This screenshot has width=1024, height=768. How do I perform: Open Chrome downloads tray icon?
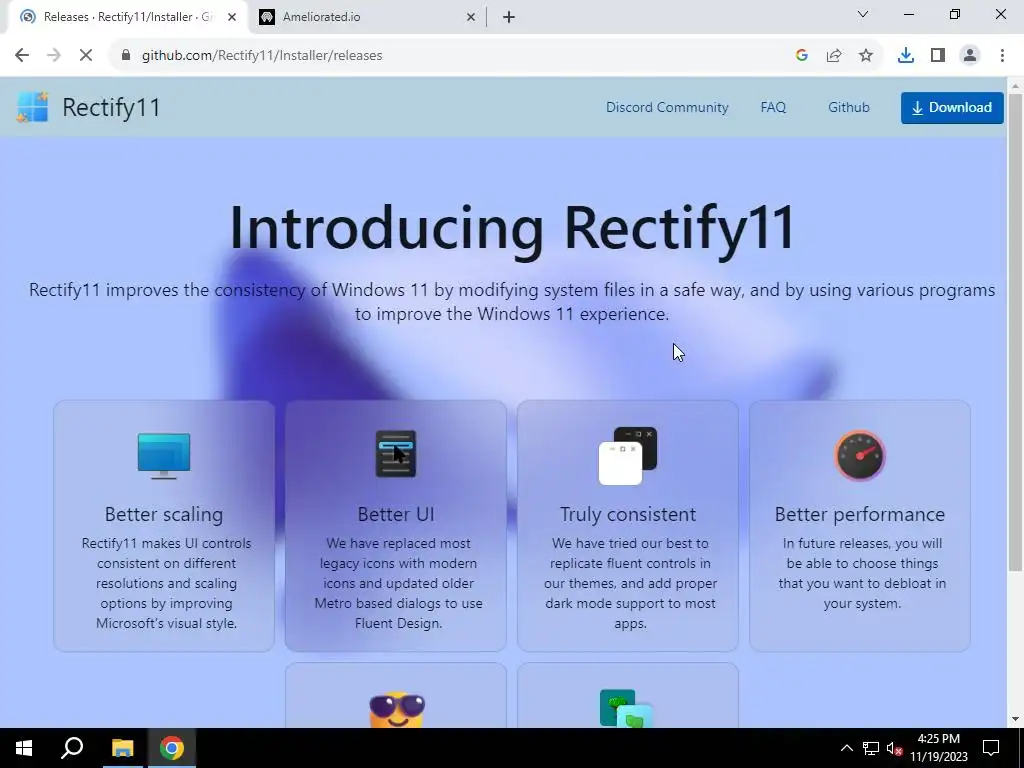(906, 56)
